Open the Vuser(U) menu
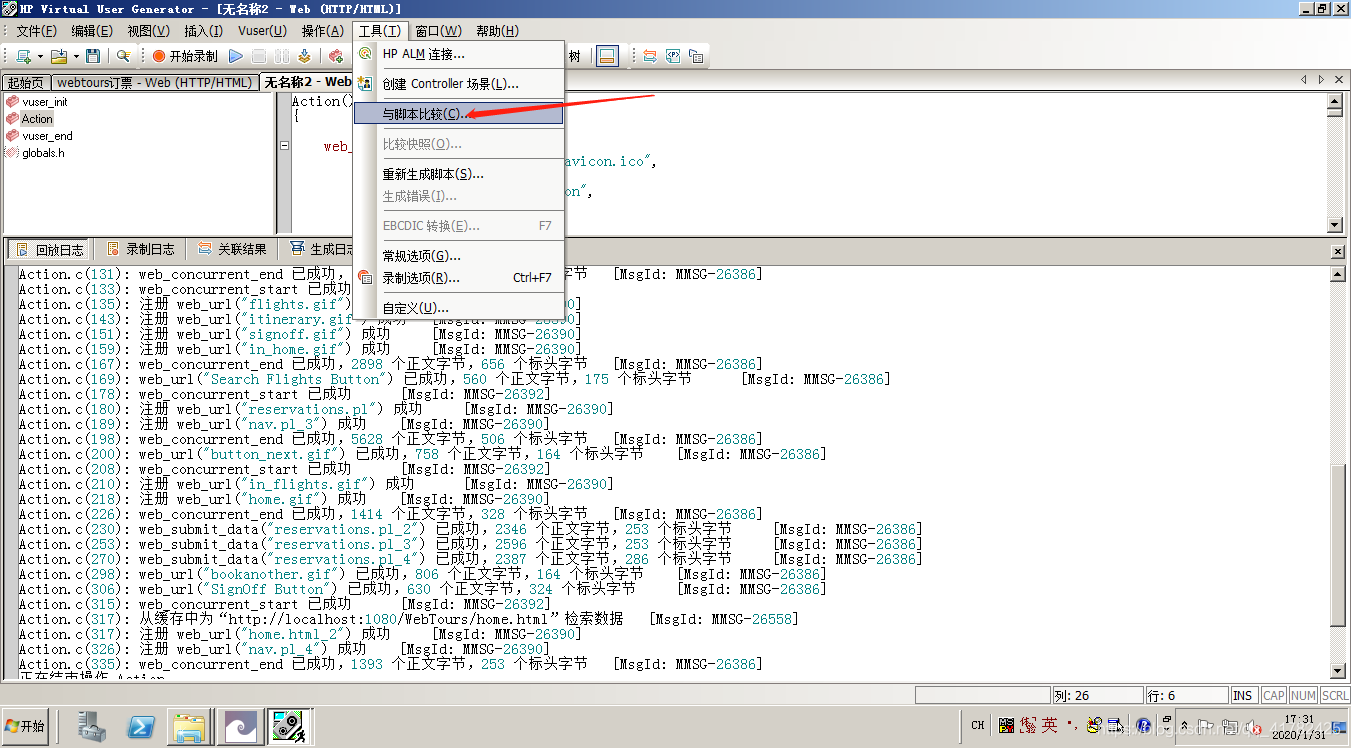Image resolution: width=1351 pixels, height=748 pixels. [x=262, y=31]
